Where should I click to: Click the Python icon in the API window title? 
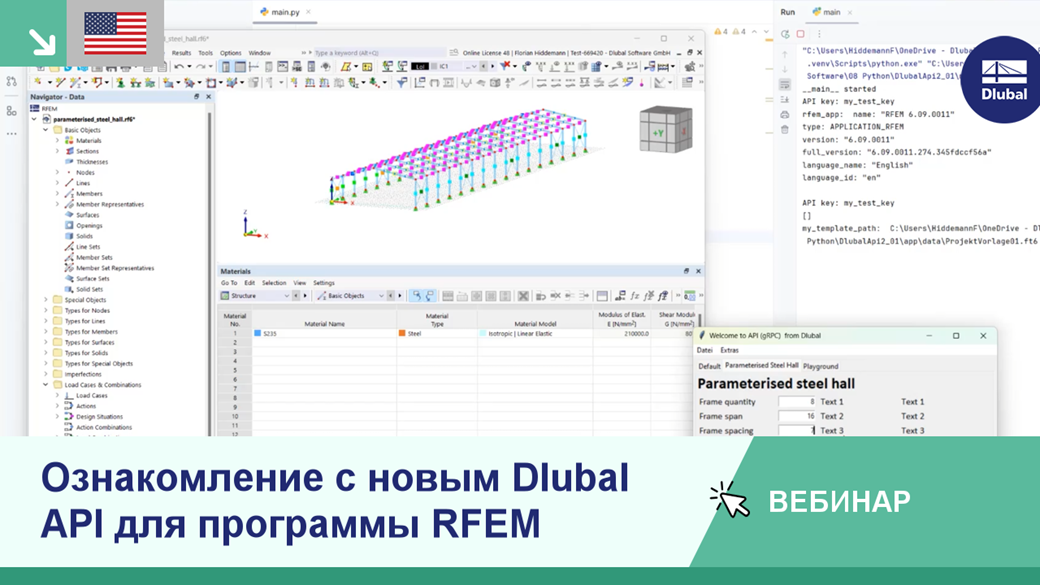702,335
